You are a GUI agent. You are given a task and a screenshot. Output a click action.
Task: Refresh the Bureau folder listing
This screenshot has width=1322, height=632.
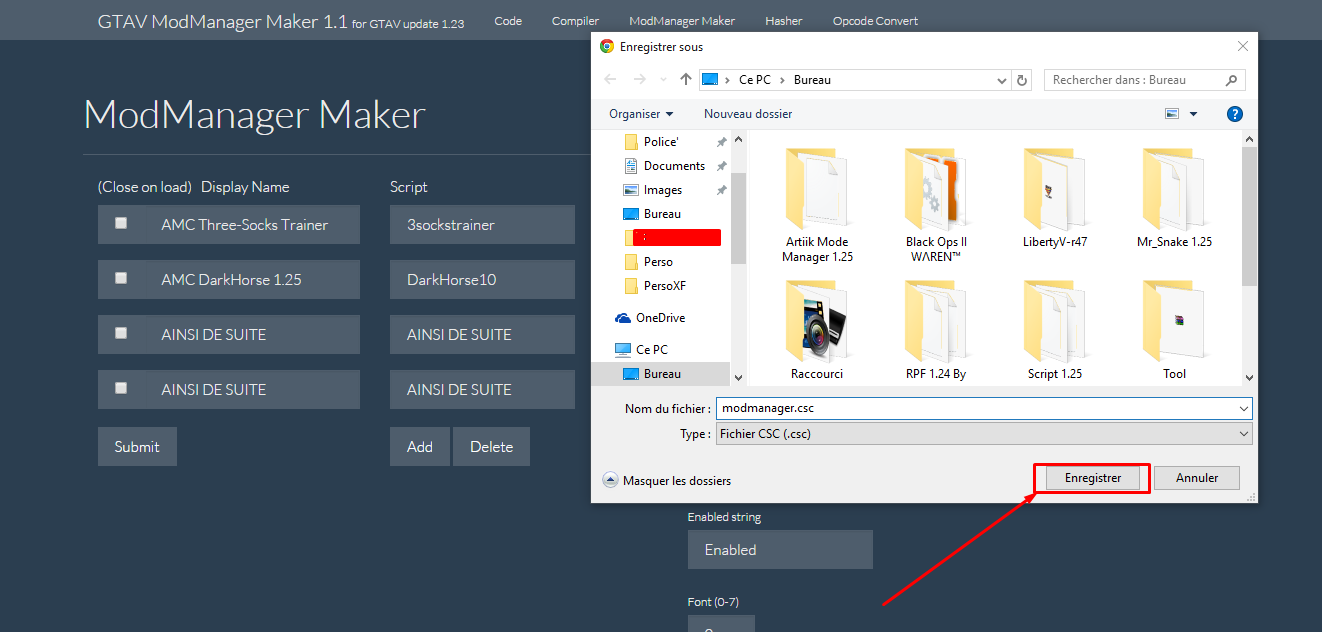(1021, 80)
